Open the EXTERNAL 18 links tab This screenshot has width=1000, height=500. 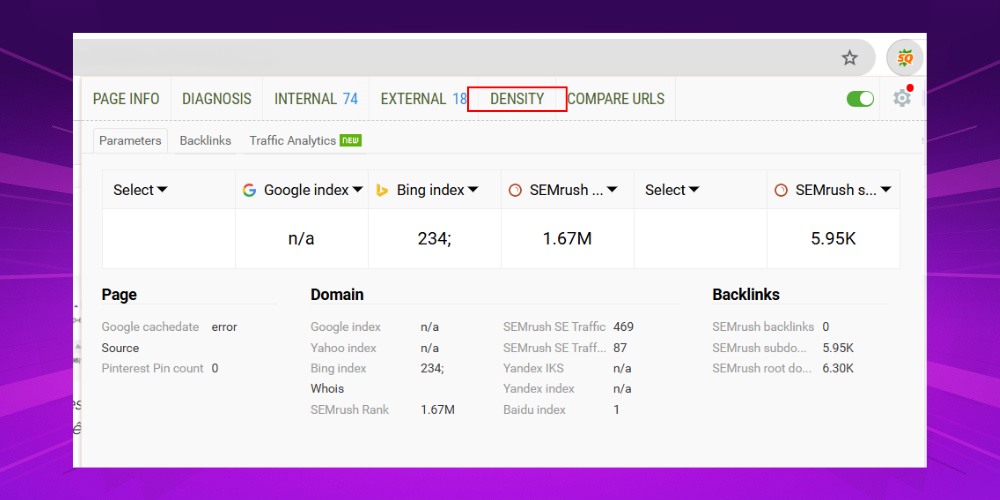tap(423, 99)
